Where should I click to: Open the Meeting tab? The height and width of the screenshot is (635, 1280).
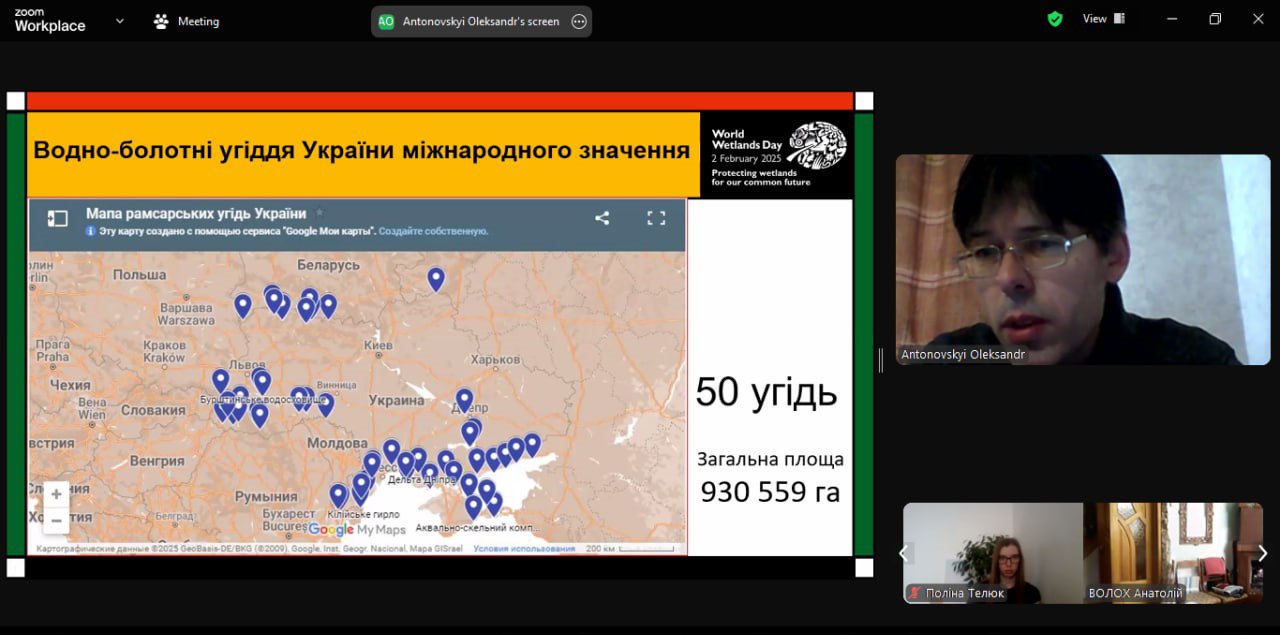[186, 21]
